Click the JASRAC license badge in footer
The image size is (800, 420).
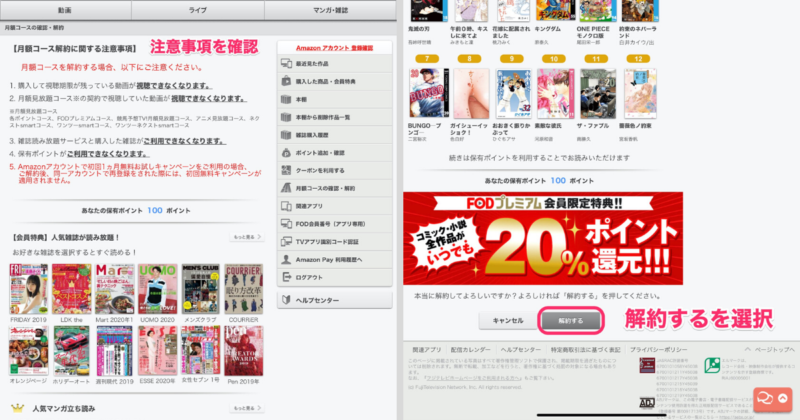point(647,365)
